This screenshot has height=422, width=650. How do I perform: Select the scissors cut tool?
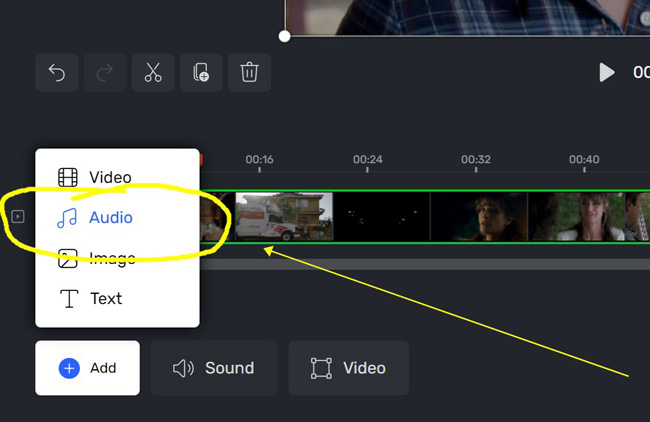(153, 73)
